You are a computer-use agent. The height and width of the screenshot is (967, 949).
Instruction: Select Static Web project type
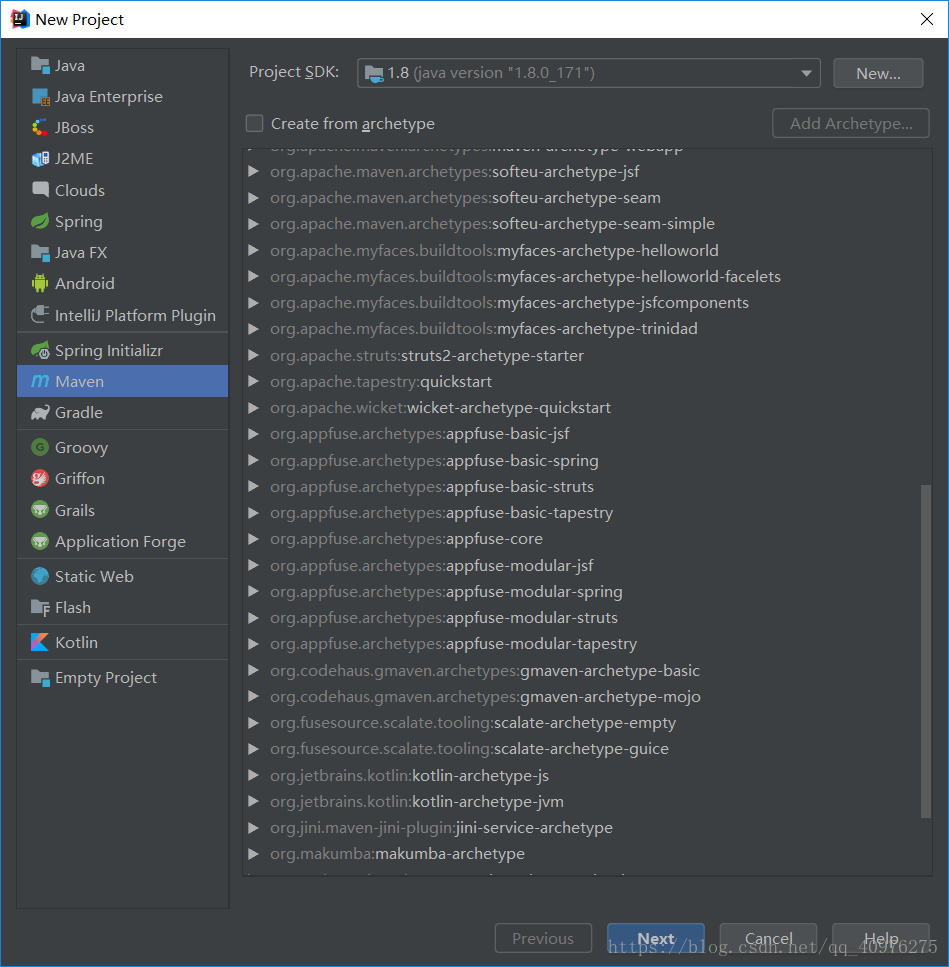tap(123, 576)
